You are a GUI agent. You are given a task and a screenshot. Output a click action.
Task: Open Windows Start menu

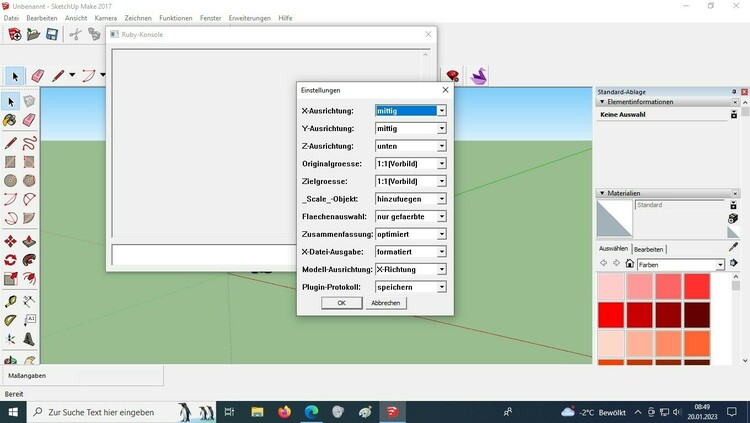point(13,412)
